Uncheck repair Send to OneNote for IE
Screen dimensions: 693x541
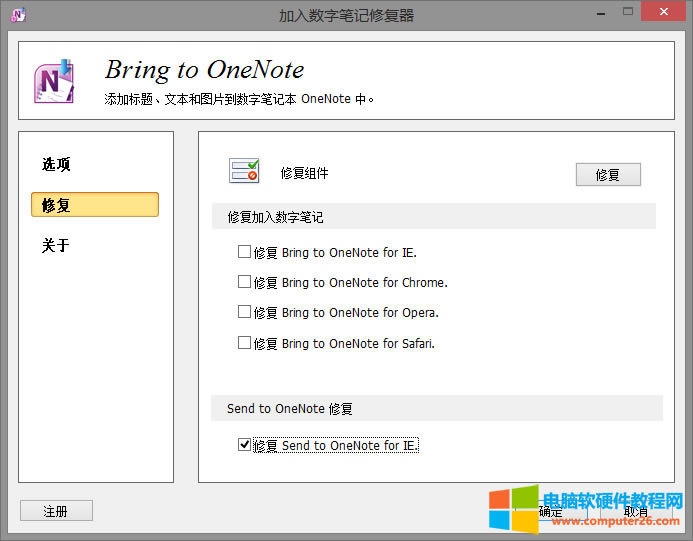[244, 445]
